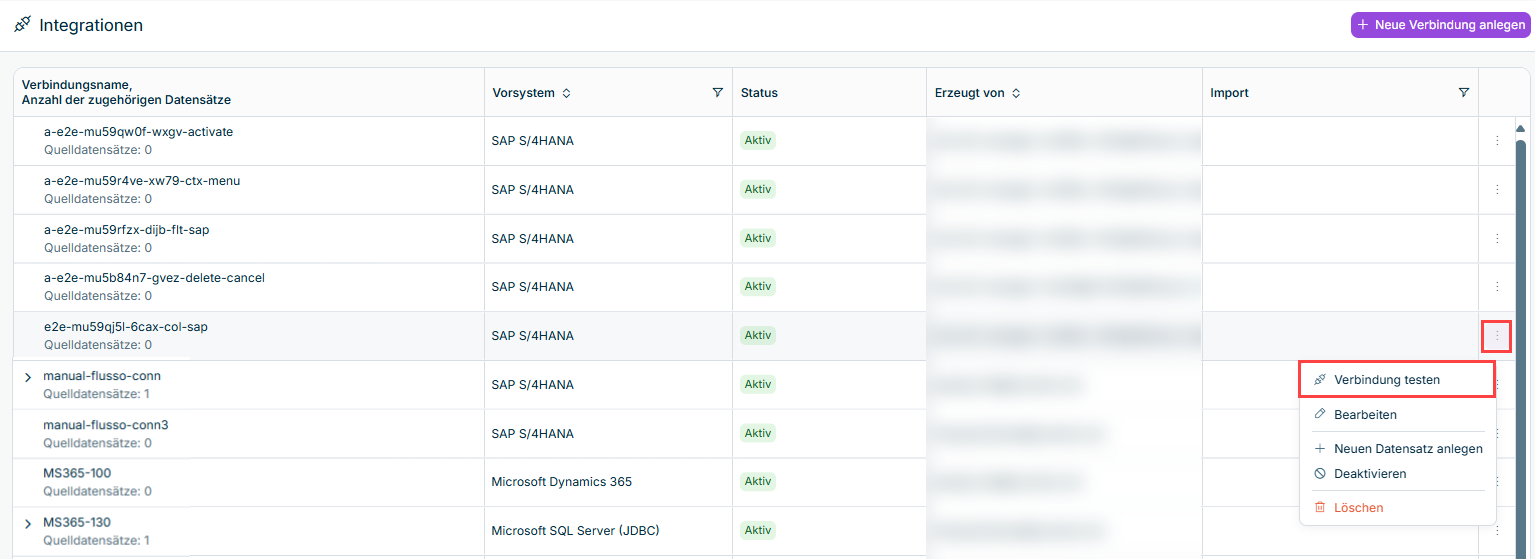Viewport: 1535px width, 559px height.
Task: Click connection name e2e-mu59qj5l-6cax-col-sap
Action: pos(126,327)
